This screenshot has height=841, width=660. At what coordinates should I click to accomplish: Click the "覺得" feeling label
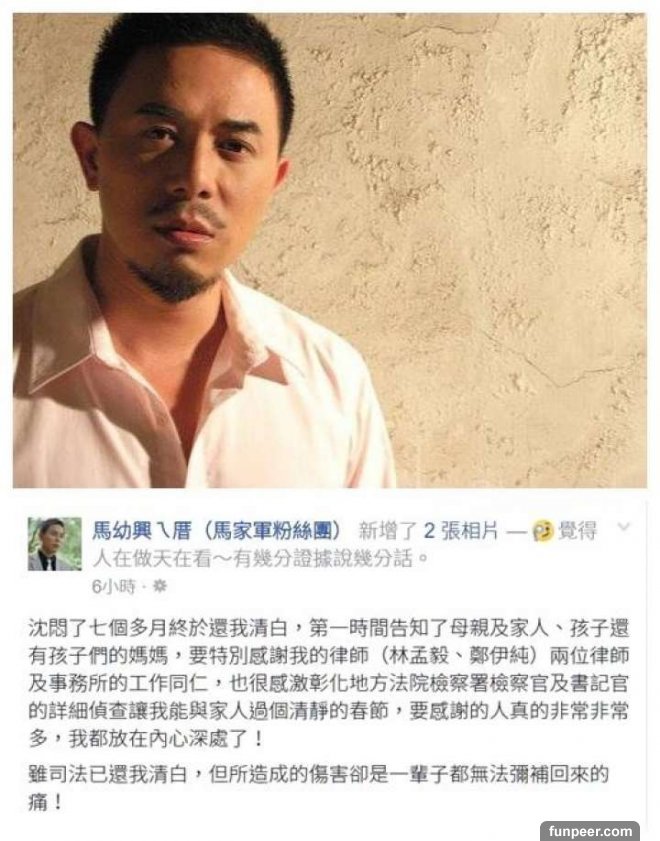(577, 531)
